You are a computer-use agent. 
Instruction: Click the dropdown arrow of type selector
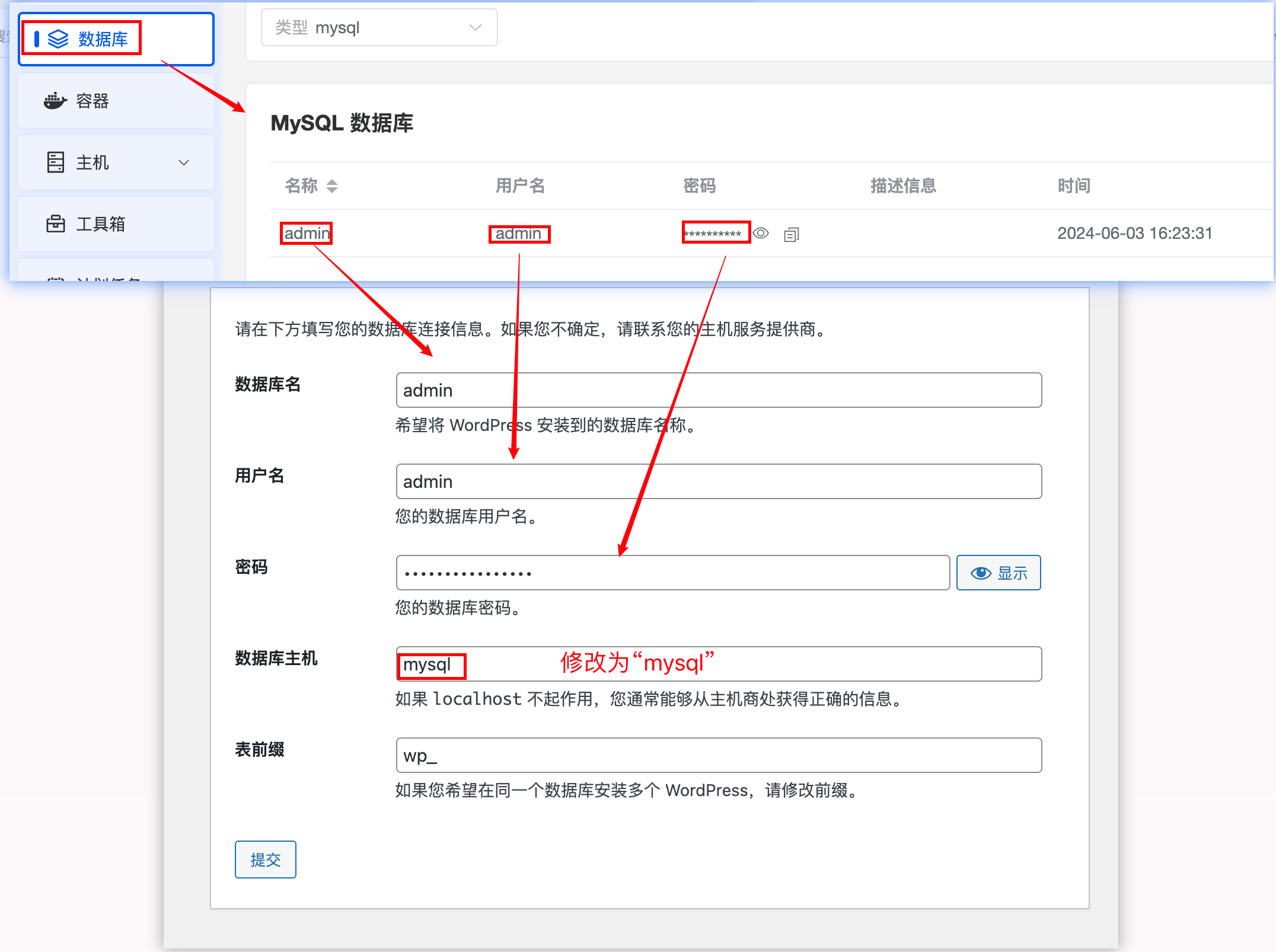pyautogui.click(x=476, y=27)
